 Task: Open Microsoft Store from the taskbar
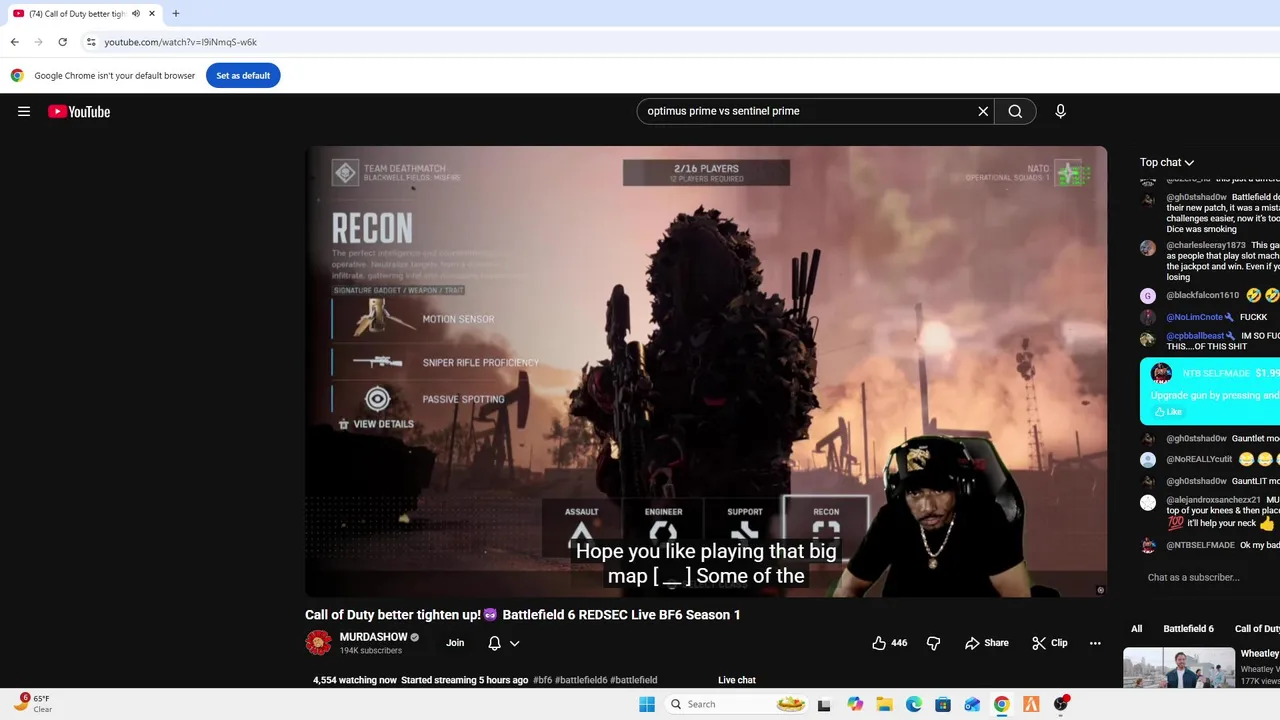[943, 704]
